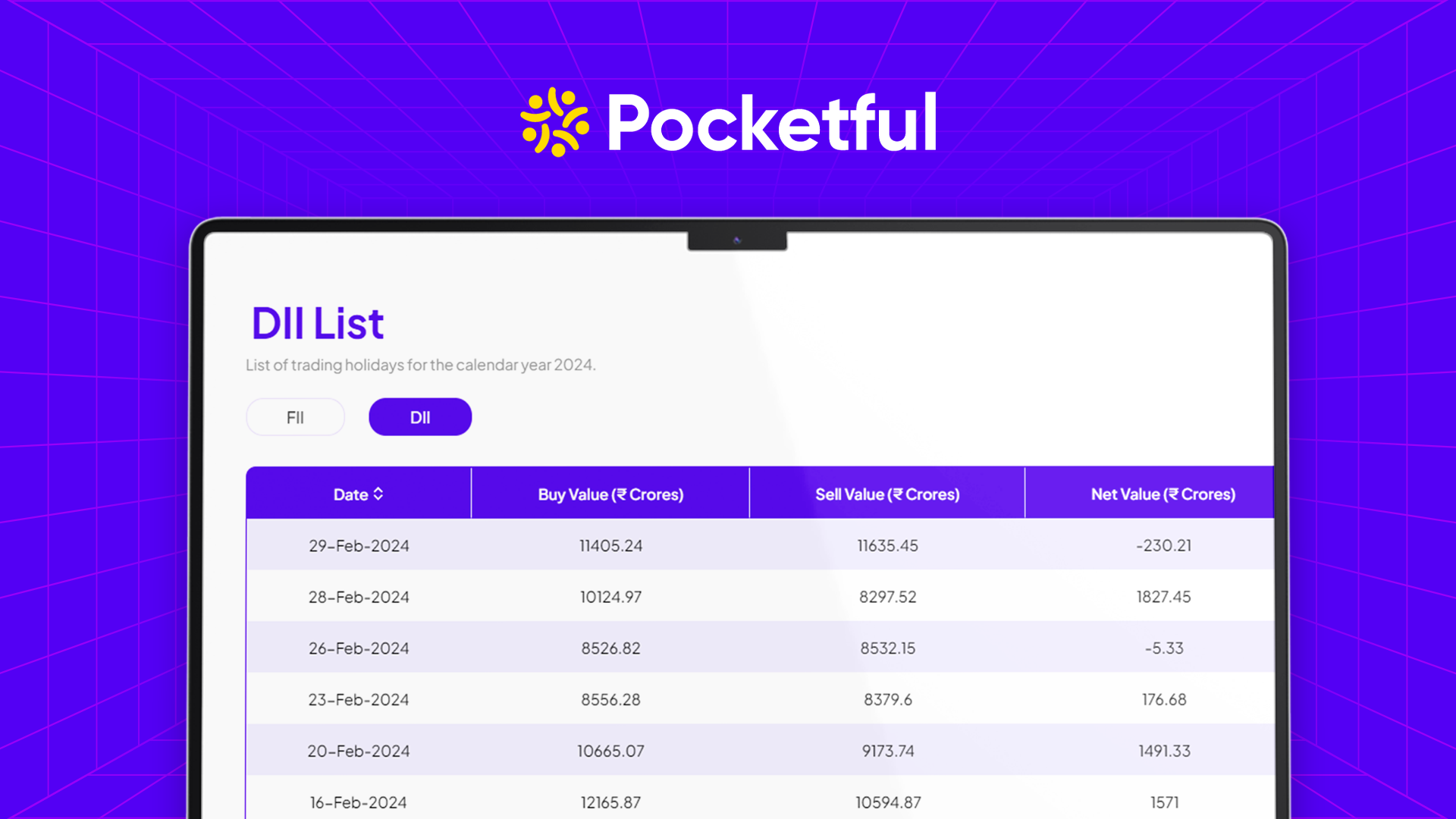Click the Sell Value column header
Viewport: 1456px width, 819px height.
click(x=887, y=494)
